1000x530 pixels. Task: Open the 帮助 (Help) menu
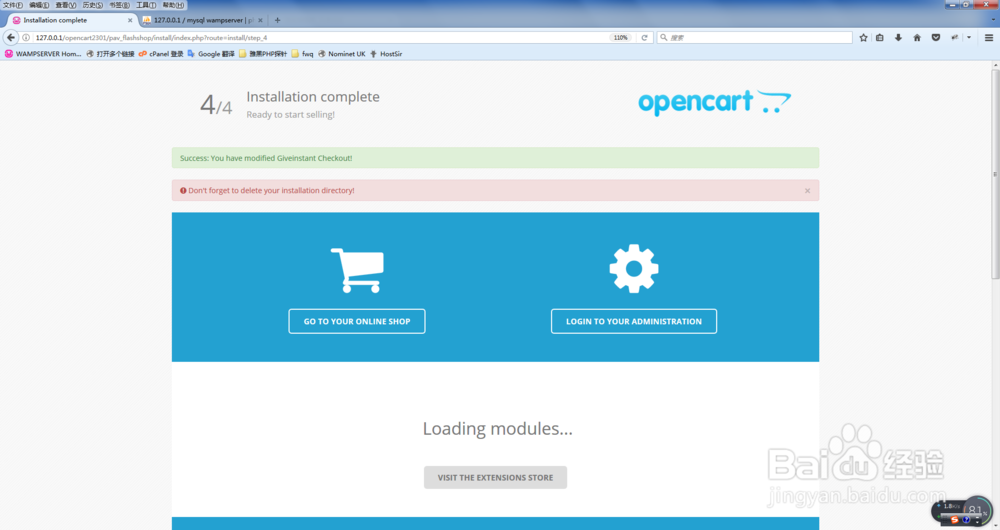pyautogui.click(x=173, y=5)
